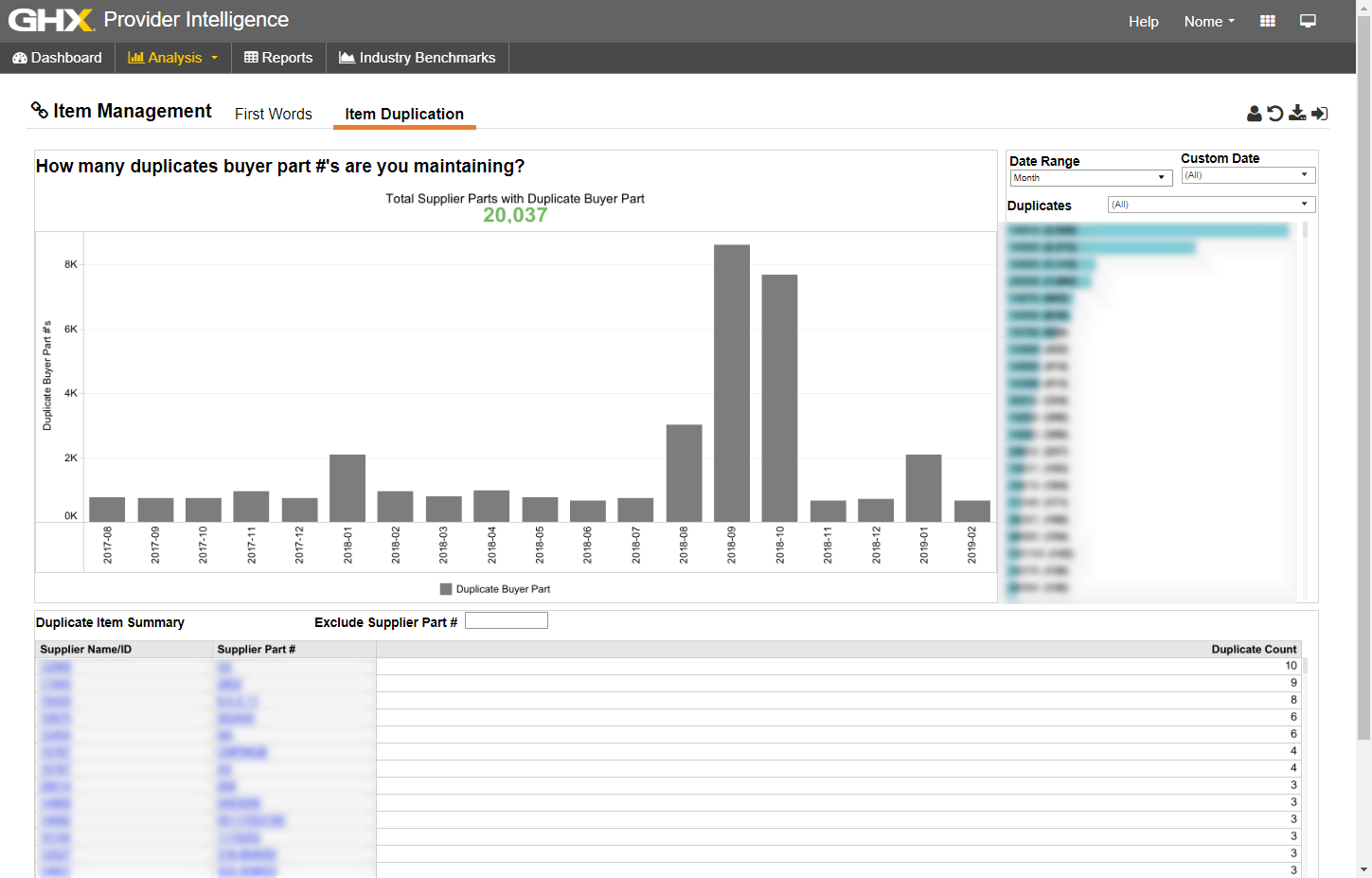
Task: Open the Reports page
Action: [x=278, y=58]
